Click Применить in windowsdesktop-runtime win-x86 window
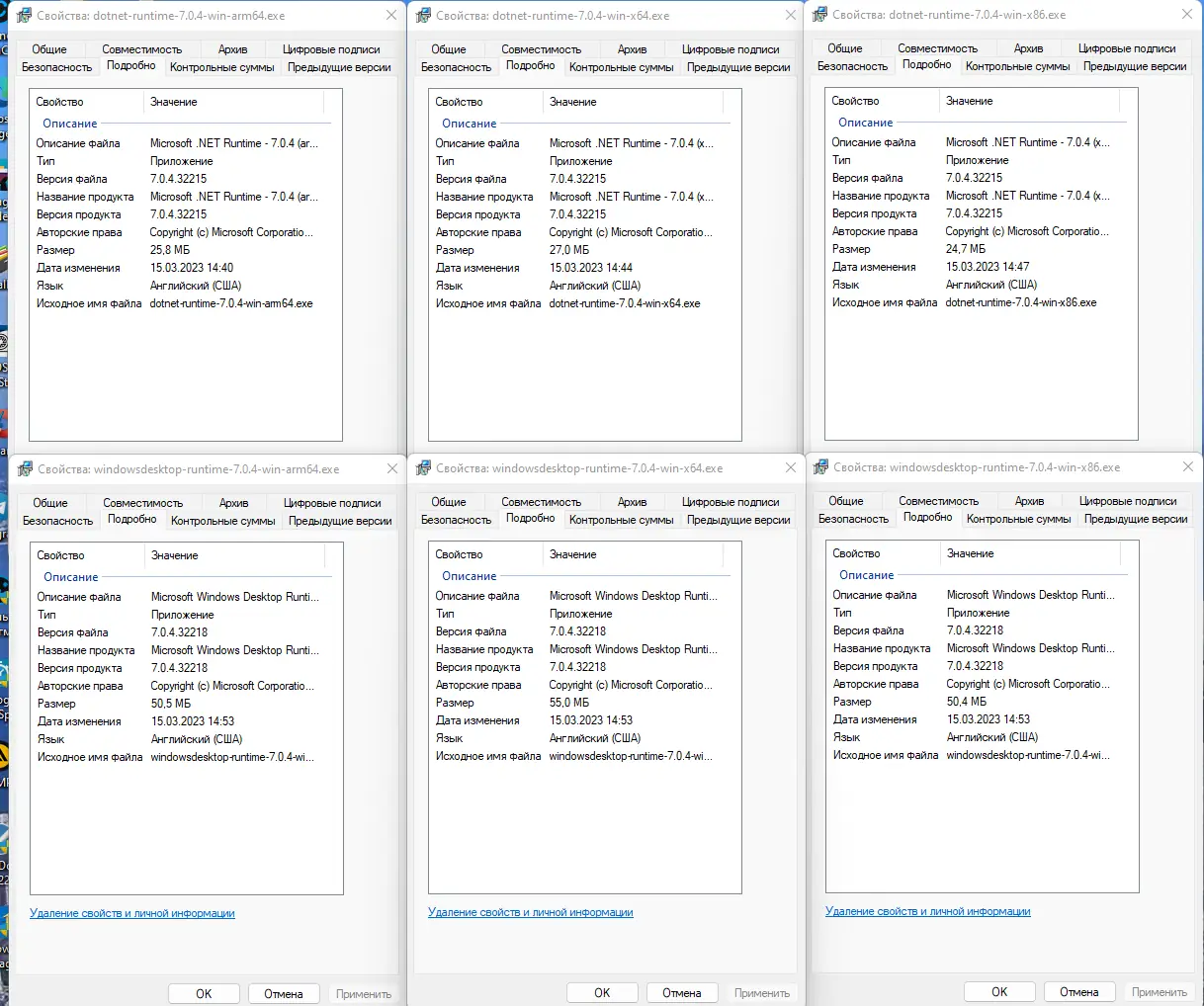Screen dimensions: 1204x1006 click(1160, 992)
